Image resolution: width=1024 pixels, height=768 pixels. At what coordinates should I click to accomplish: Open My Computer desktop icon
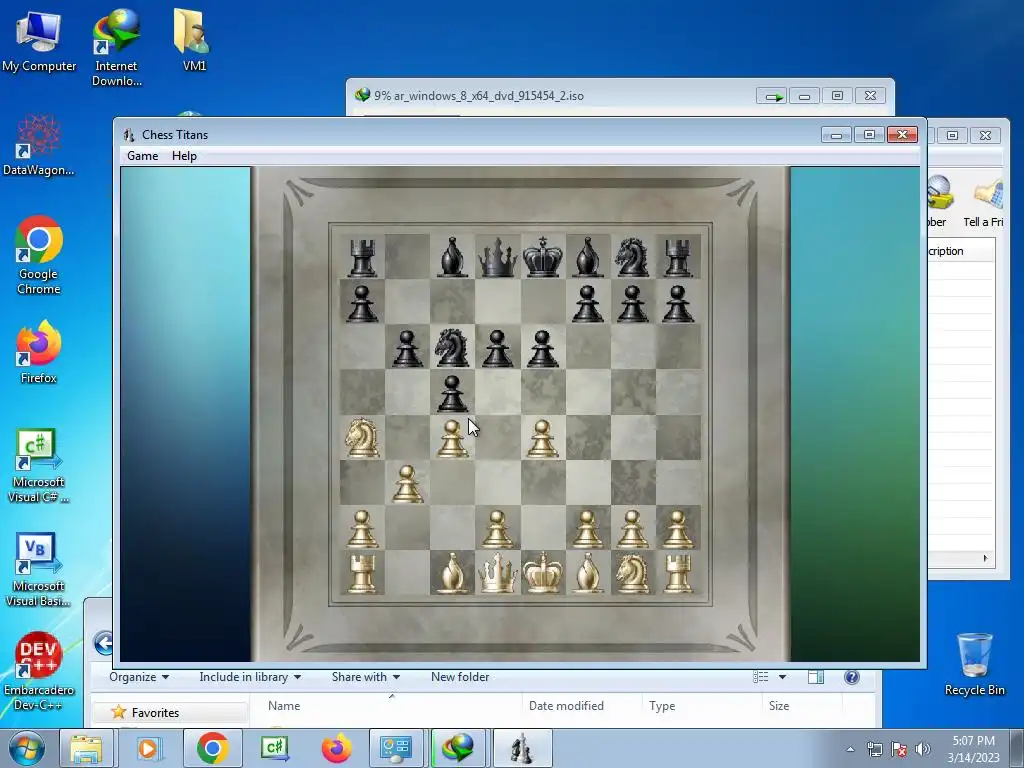39,42
